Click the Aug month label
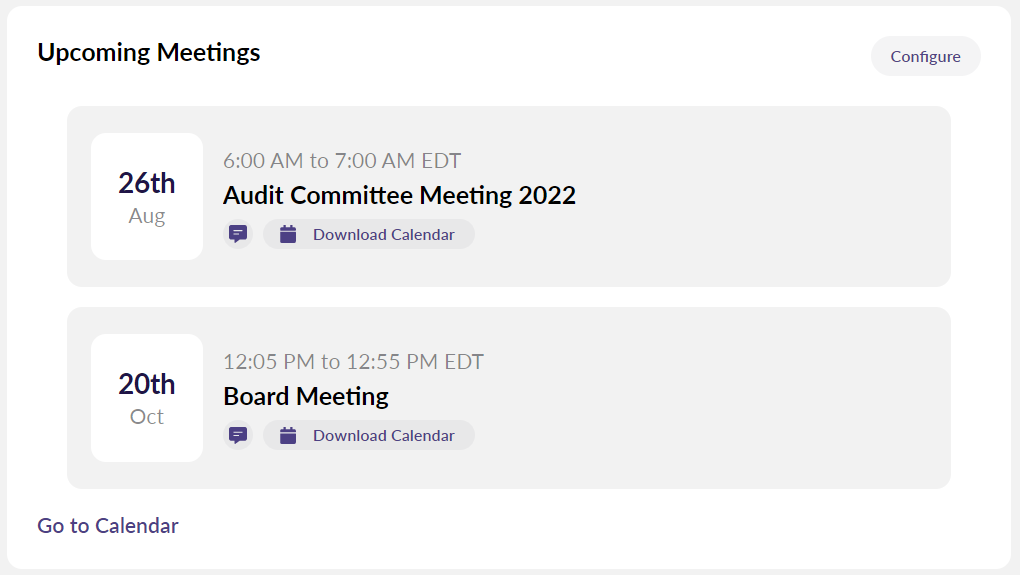 click(x=147, y=216)
